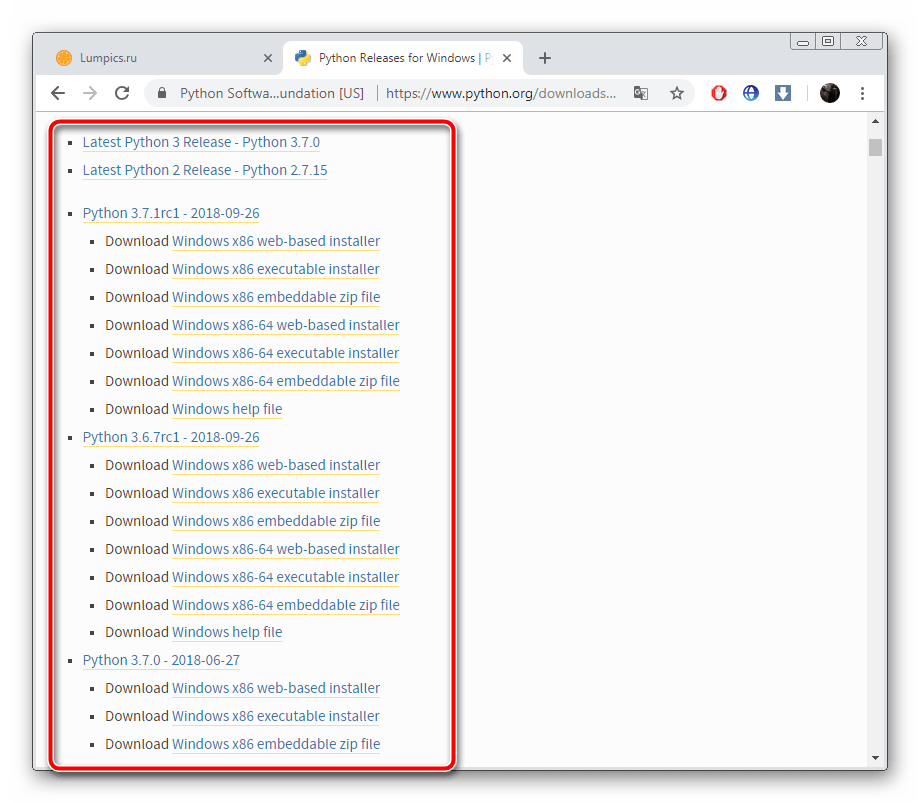Image resolution: width=920 pixels, height=803 pixels.
Task: Open the Python 3.7.1rc1 - 2018-09-26 release link
Action: point(171,214)
